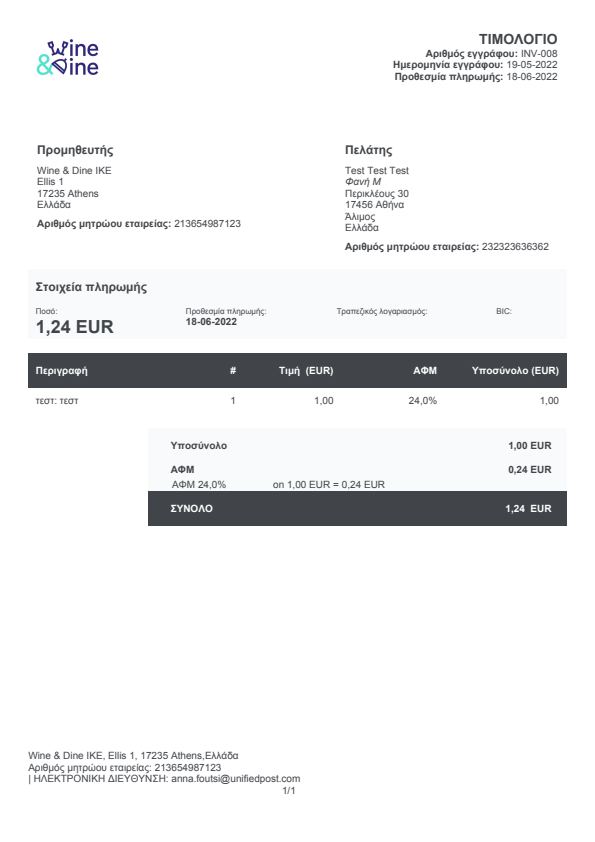
Task: Select supplier registration number 213654987123
Action: coord(207,224)
